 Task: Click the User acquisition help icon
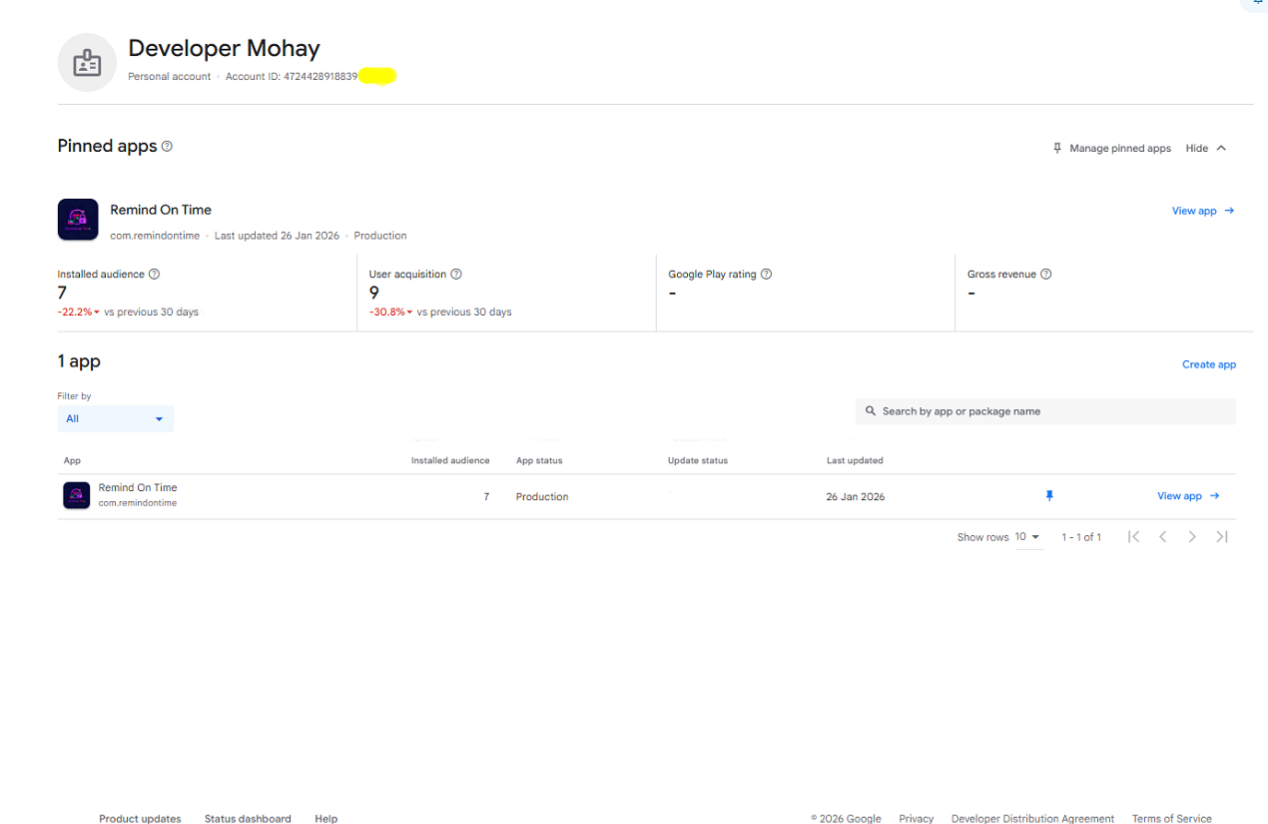coord(457,273)
